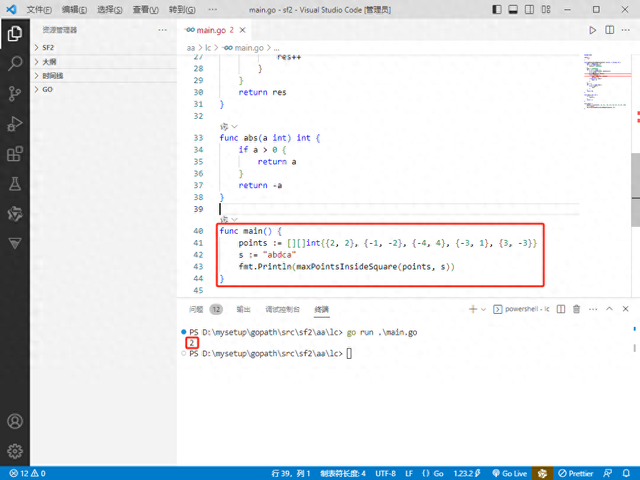Click line and column indicator 行 39, 列 1
The width and height of the screenshot is (640, 480).
[291, 473]
